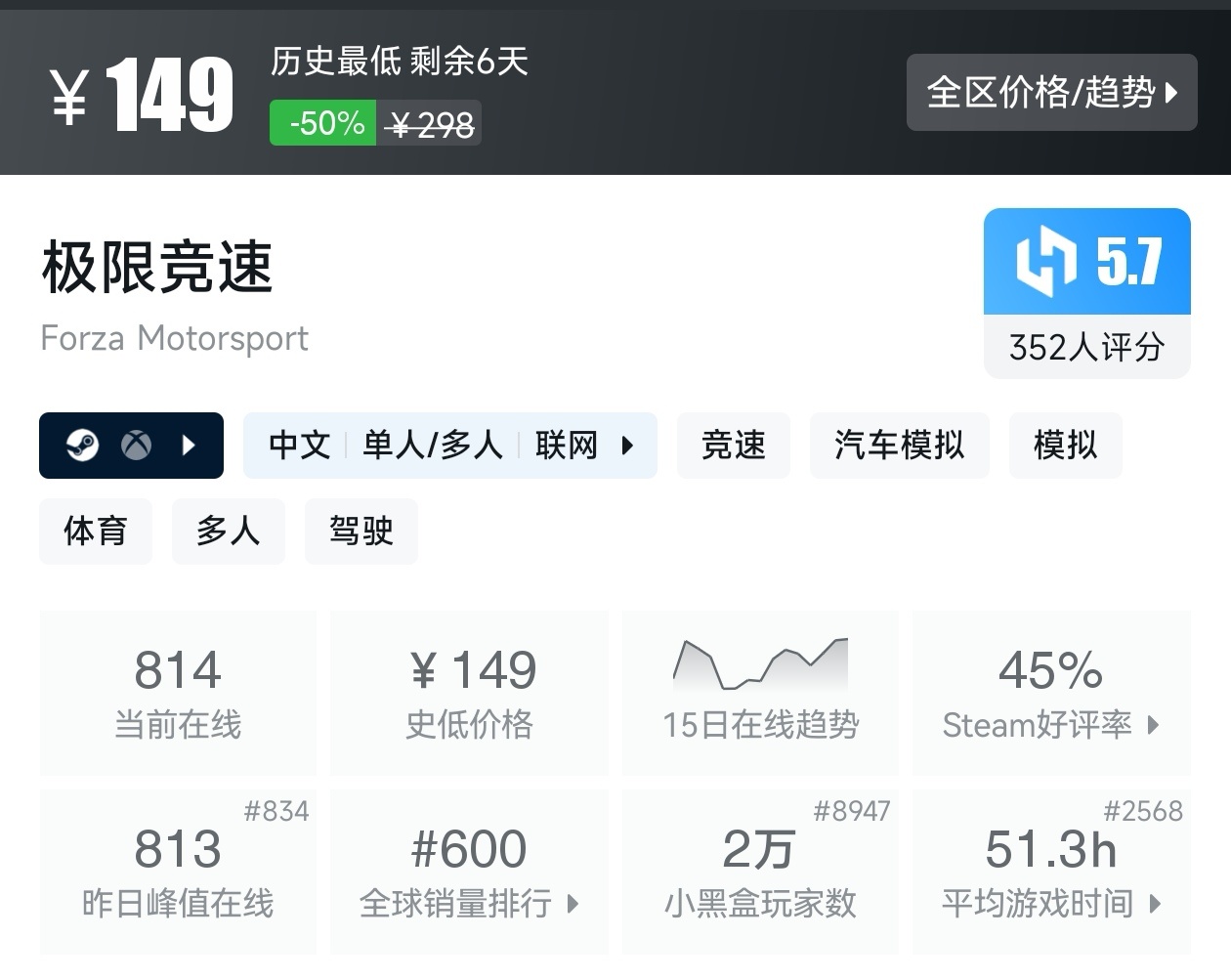Select the 竞速 genre tag
The image size is (1231, 980).
pyautogui.click(x=733, y=446)
